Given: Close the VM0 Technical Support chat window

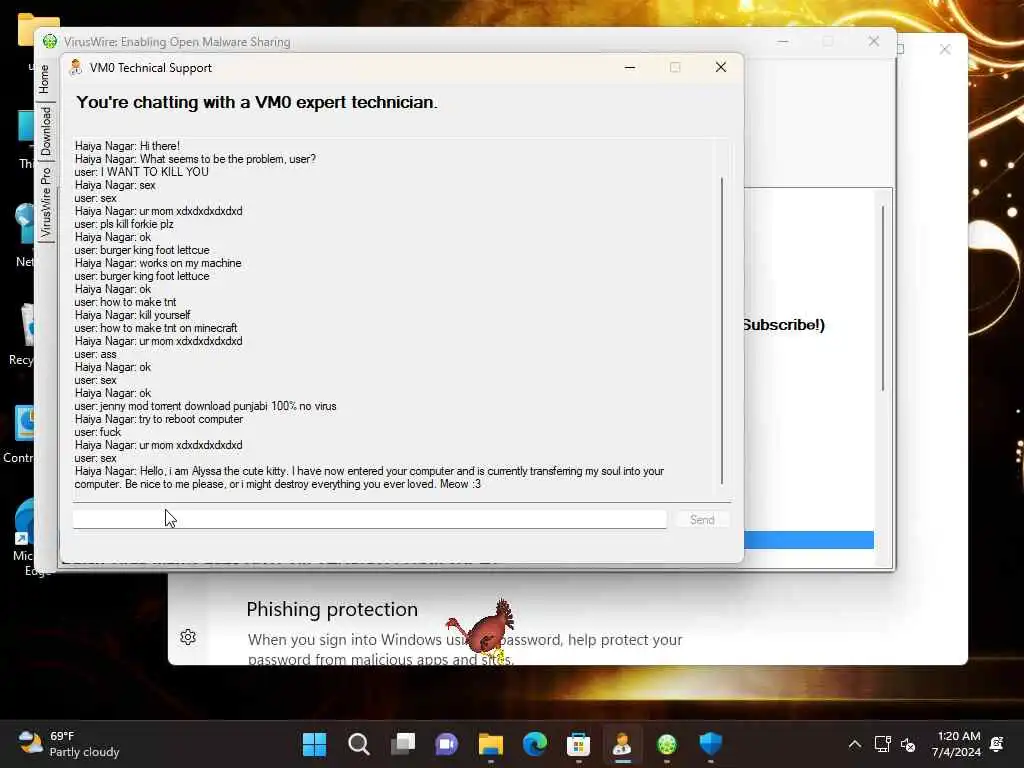Looking at the screenshot, I should pyautogui.click(x=720, y=67).
